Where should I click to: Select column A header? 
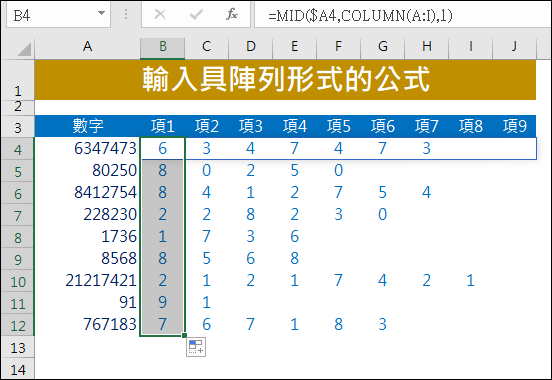(x=87, y=46)
